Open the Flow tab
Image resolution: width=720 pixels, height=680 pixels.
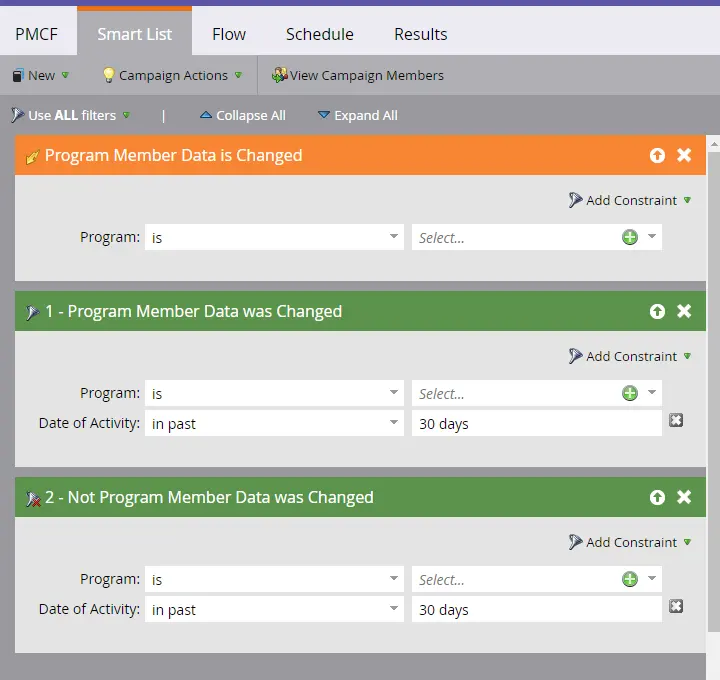tap(229, 34)
